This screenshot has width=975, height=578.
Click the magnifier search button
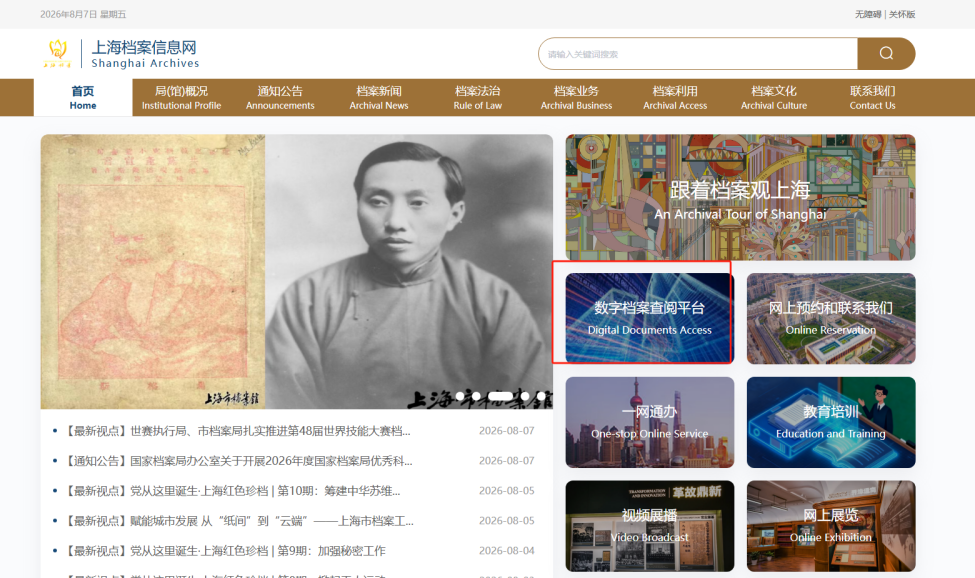point(886,53)
